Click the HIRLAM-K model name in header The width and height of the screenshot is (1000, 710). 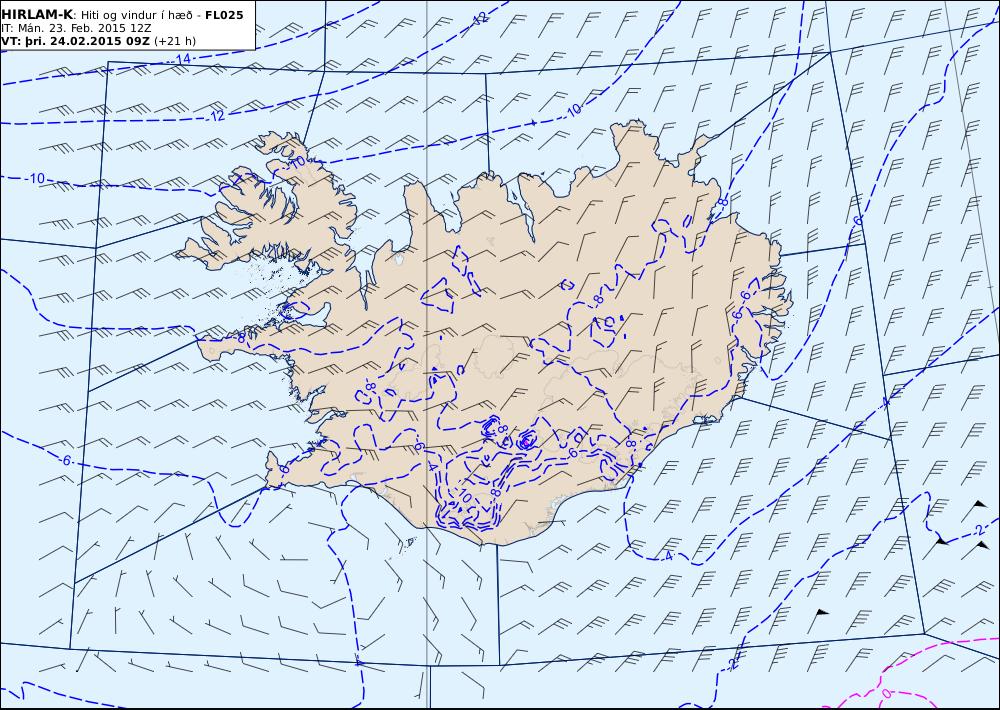pyautogui.click(x=37, y=15)
